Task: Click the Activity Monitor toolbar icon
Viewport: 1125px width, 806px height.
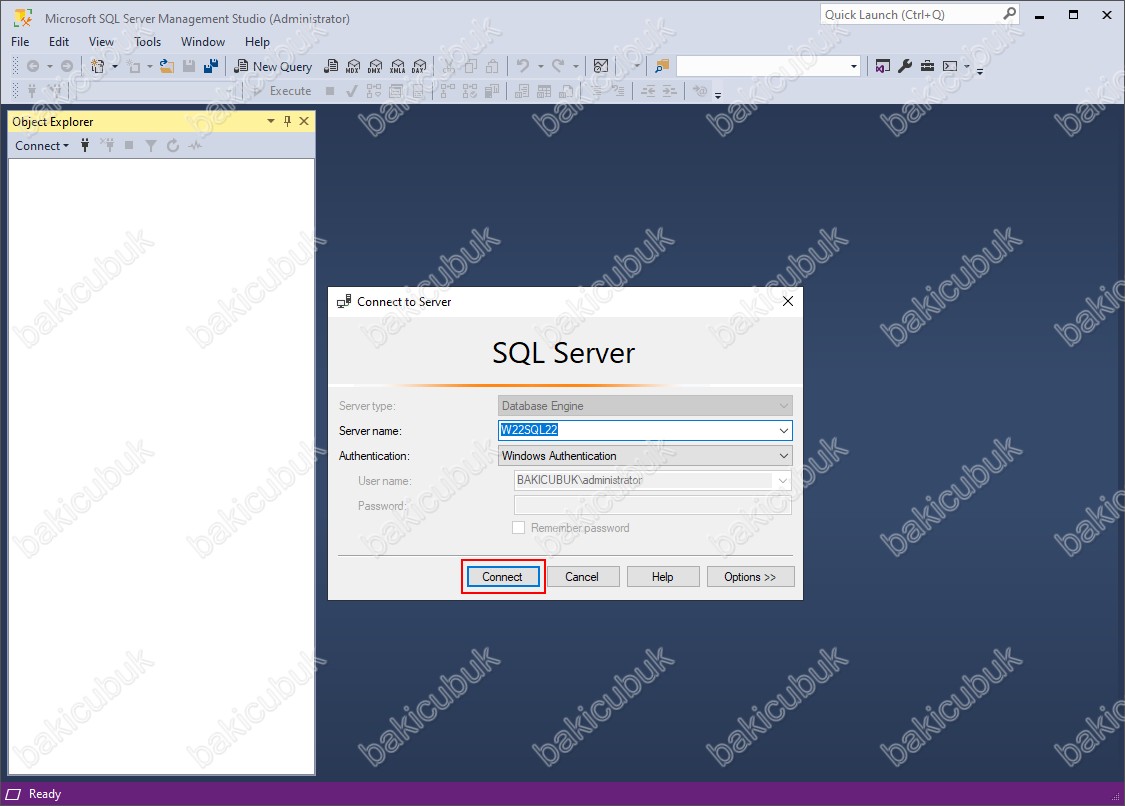Action: pyautogui.click(x=601, y=66)
